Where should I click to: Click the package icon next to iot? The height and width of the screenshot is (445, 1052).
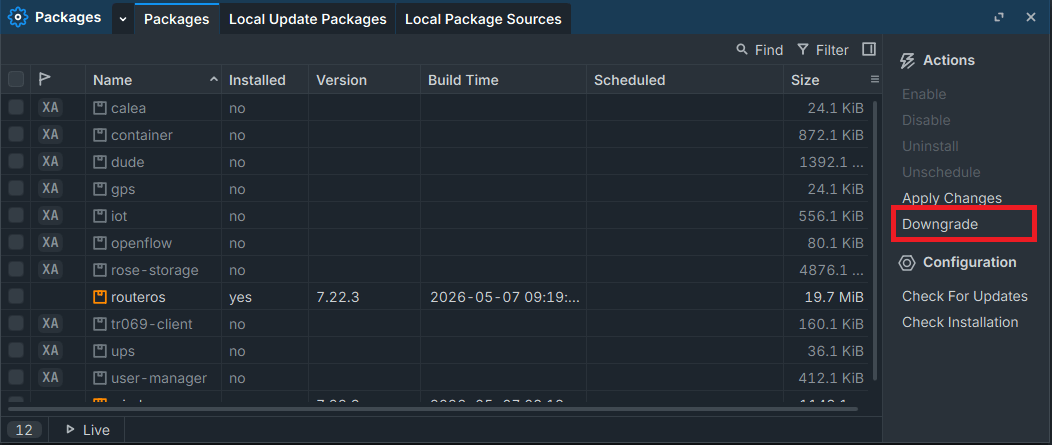point(100,216)
